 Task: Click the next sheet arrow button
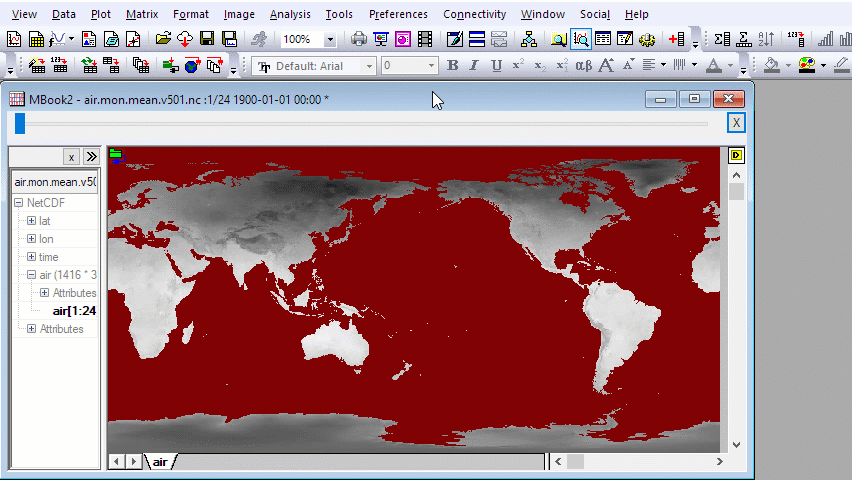(133, 462)
